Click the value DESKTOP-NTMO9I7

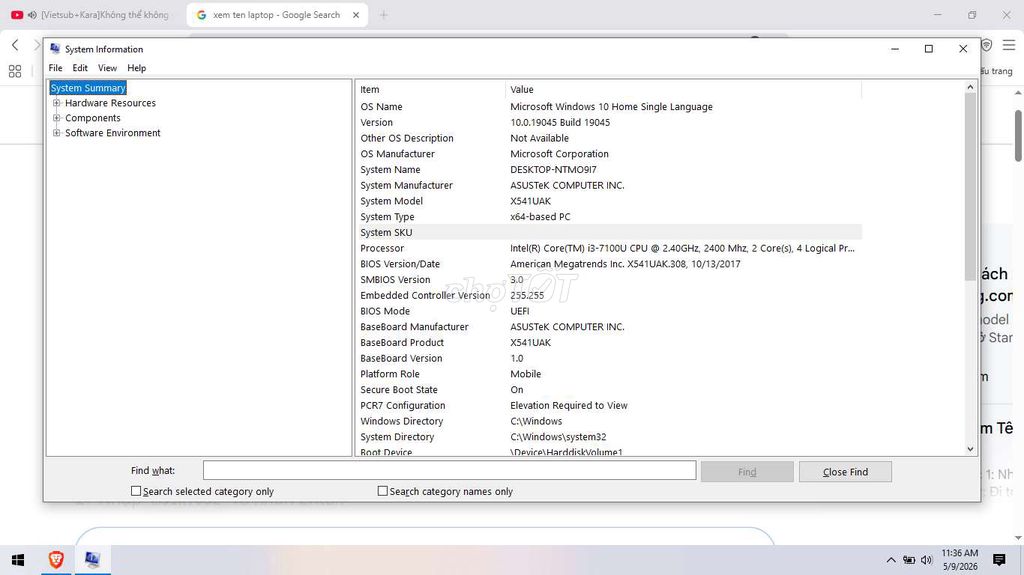[553, 169]
